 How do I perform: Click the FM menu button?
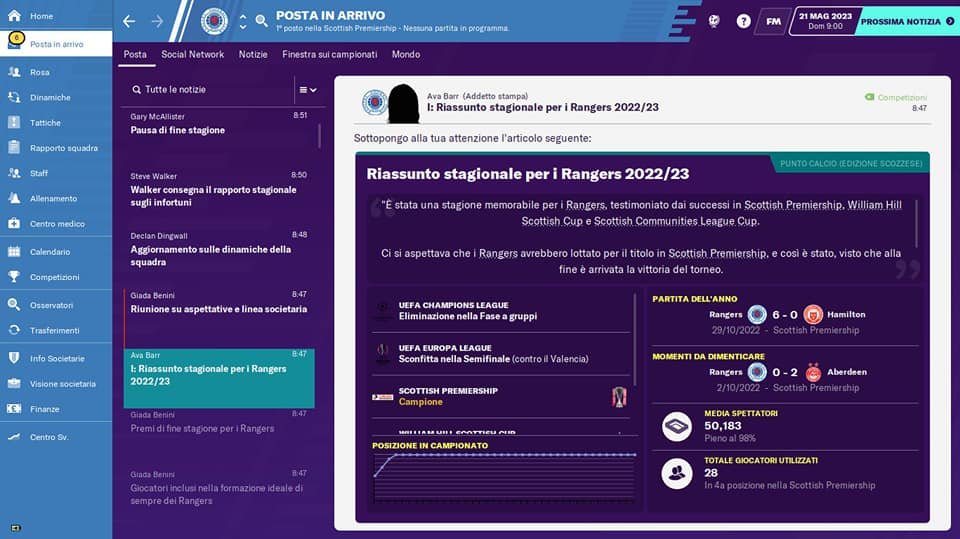coord(773,21)
